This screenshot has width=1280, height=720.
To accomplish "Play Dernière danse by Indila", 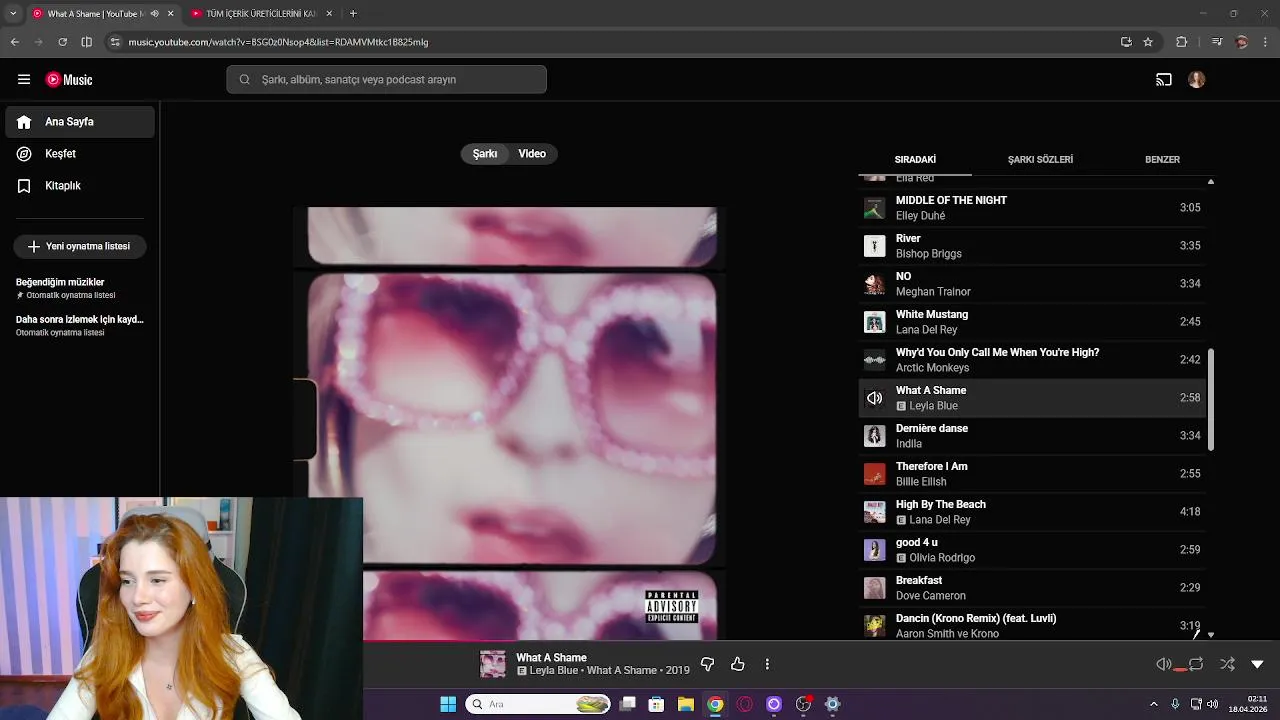I will pos(1032,436).
